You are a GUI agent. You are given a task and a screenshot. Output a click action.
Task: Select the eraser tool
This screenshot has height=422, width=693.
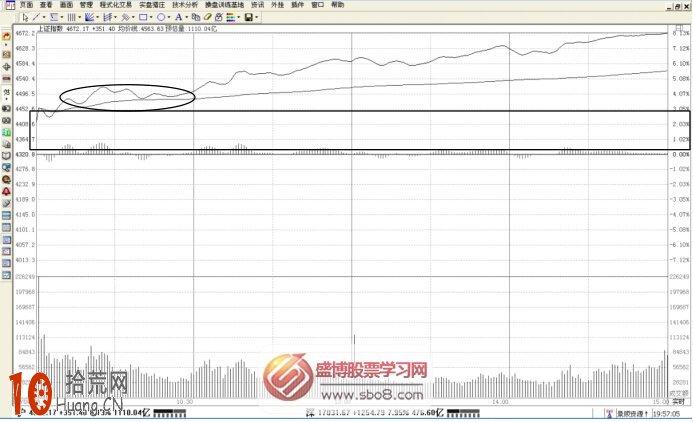pos(207,17)
